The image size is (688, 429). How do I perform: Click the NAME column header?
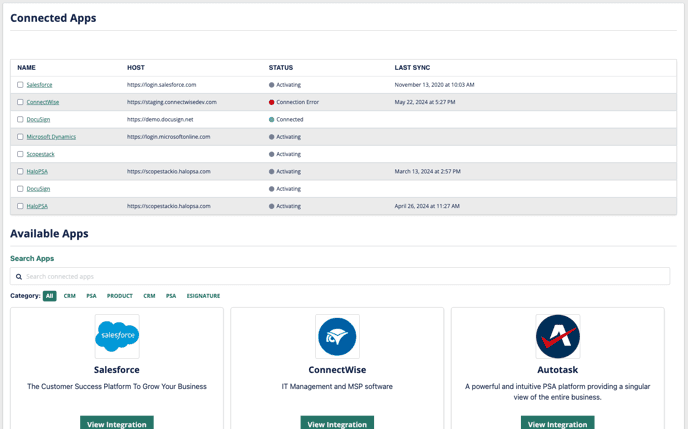[x=26, y=68]
